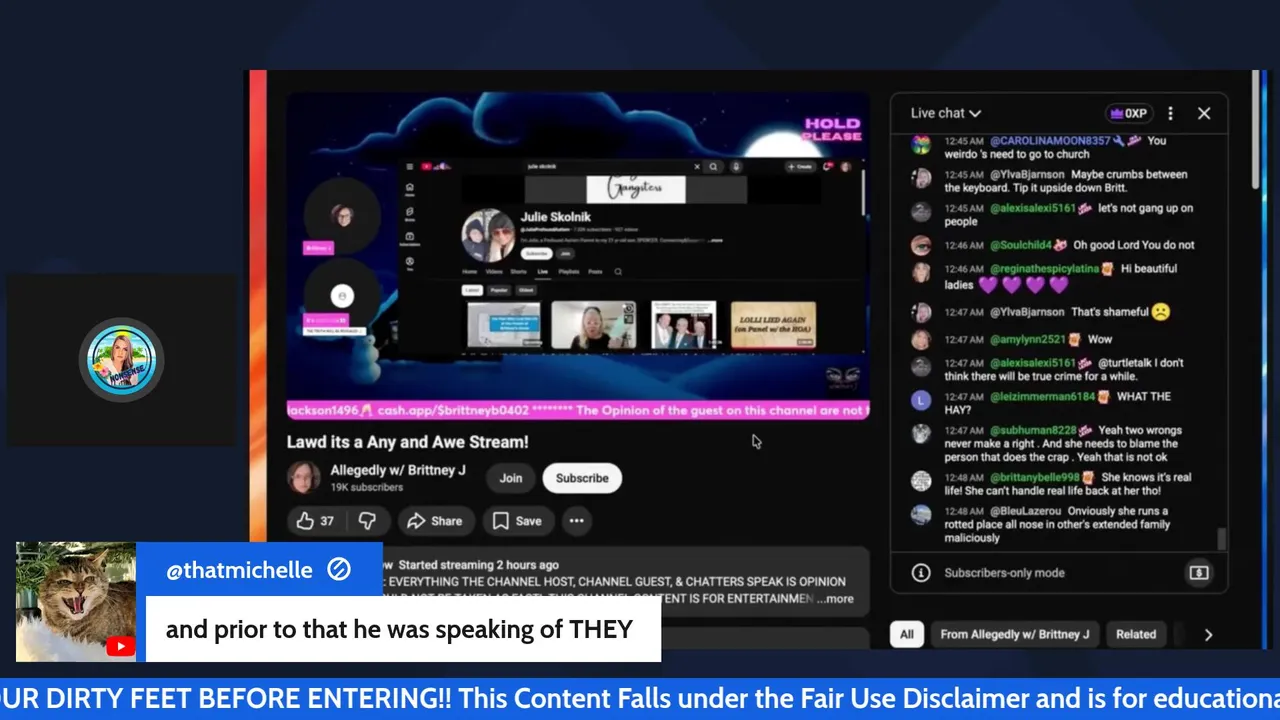This screenshot has width=1280, height=720.
Task: Click @leizimmerman6184's purple L avatar
Action: pyautogui.click(x=921, y=400)
